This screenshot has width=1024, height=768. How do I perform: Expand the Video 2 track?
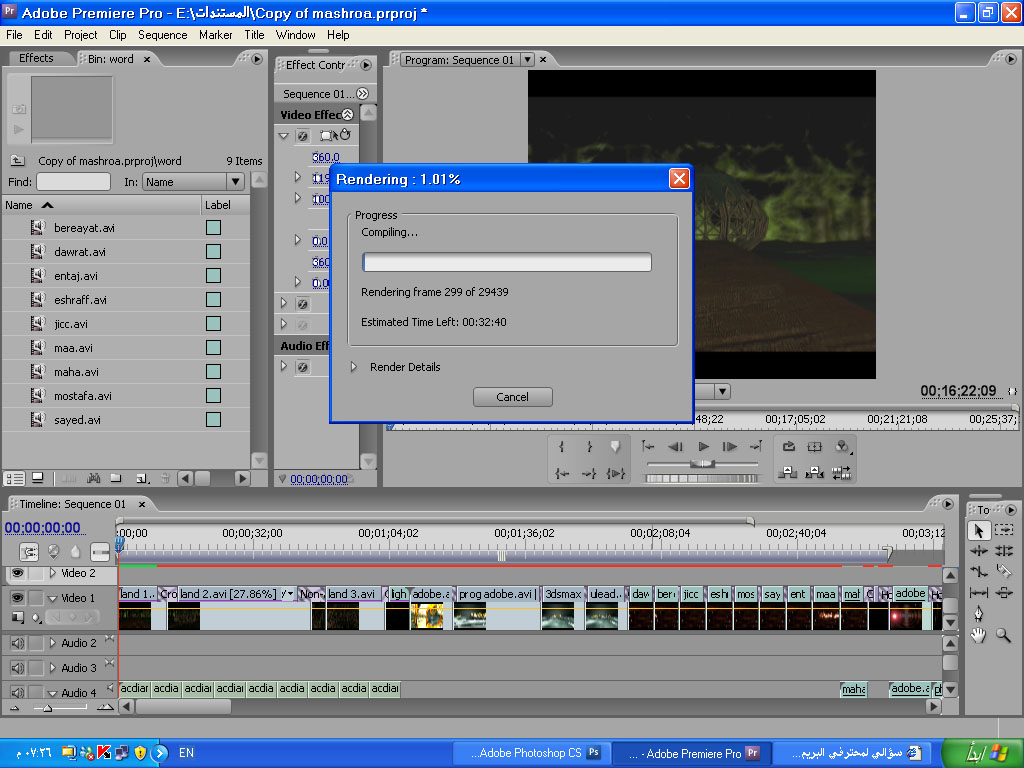(x=53, y=573)
